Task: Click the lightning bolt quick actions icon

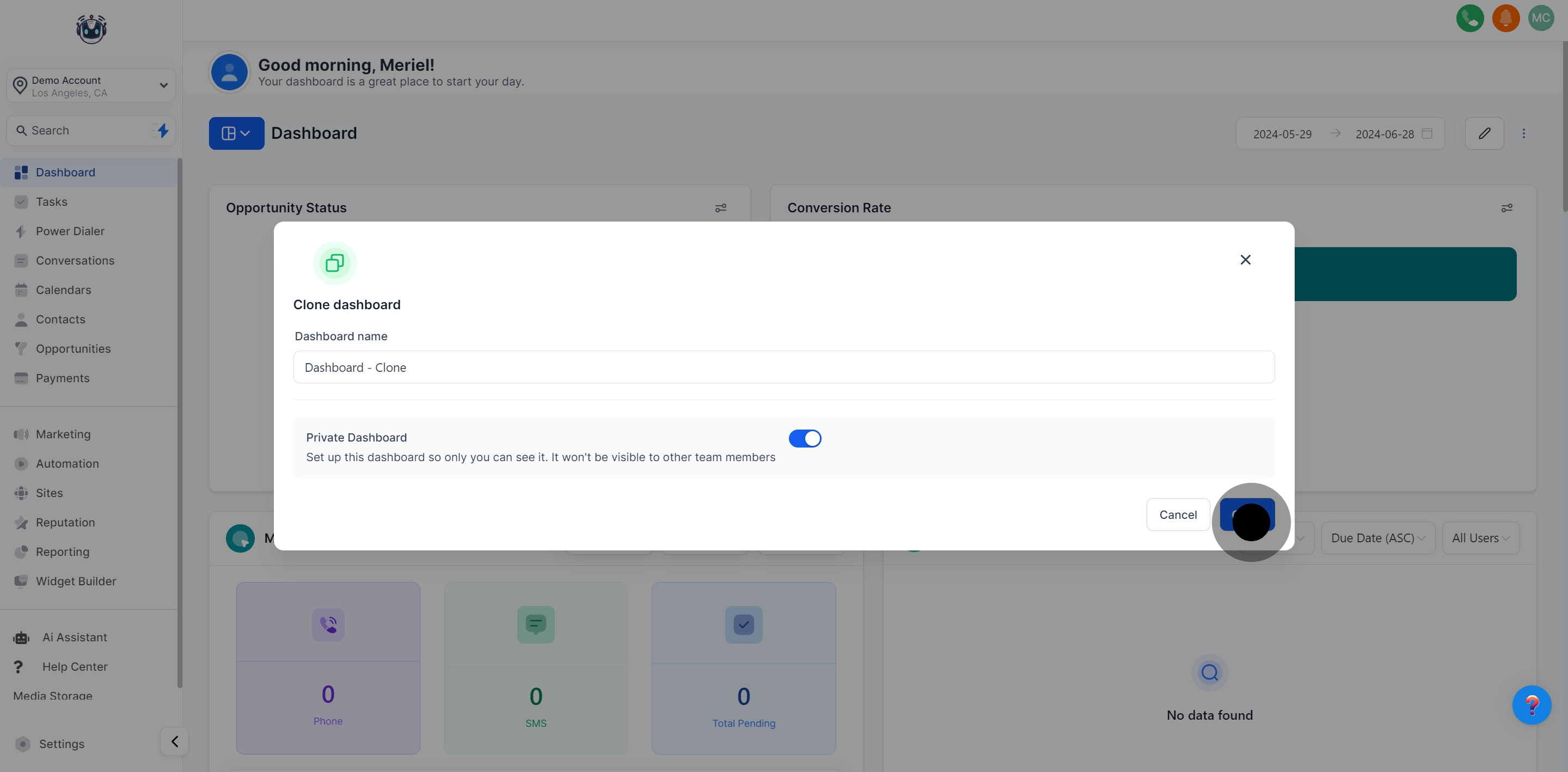Action: click(163, 130)
